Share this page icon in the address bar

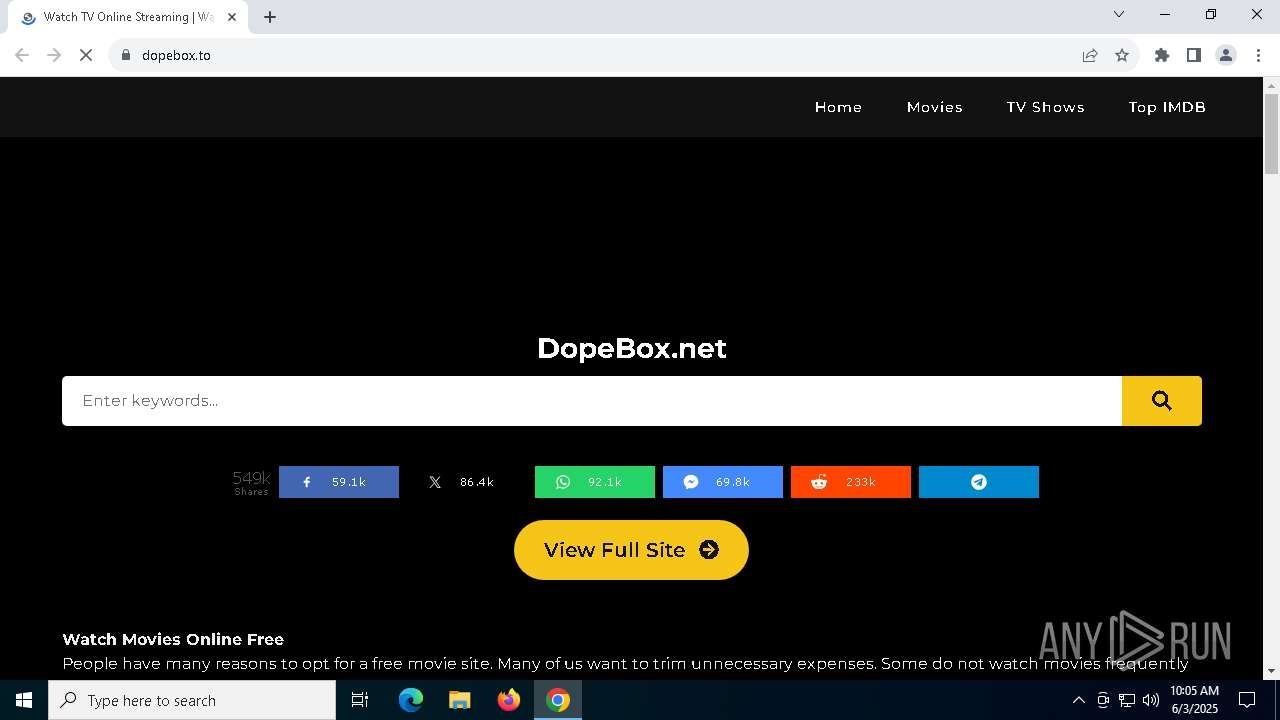pyautogui.click(x=1090, y=55)
